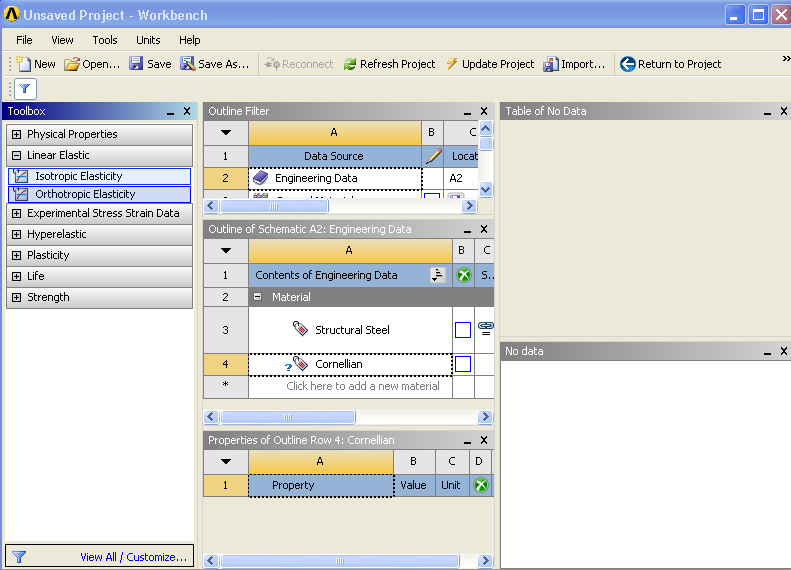Minimize the Outline of Schematic A2 panel
This screenshot has width=791, height=570.
467,230
